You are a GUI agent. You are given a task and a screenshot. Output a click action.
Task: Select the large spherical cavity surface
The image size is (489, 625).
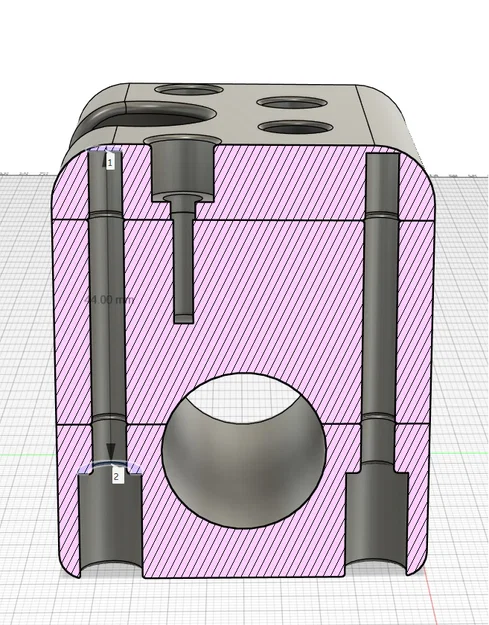(244, 451)
